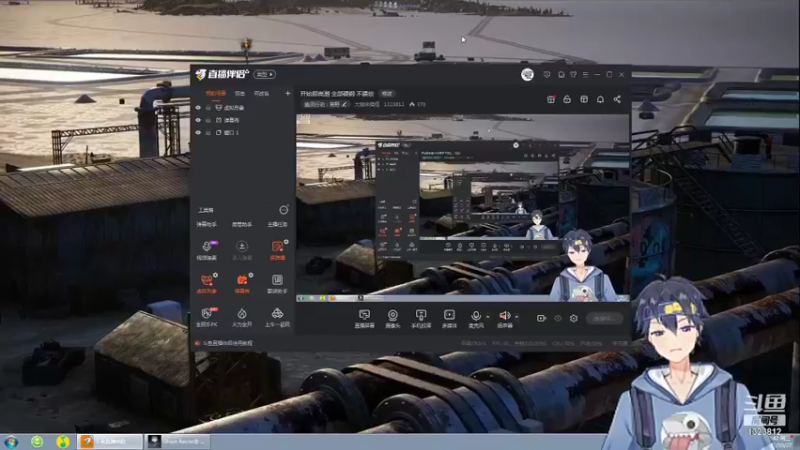Open first icon right of title bar avatar

click(546, 74)
